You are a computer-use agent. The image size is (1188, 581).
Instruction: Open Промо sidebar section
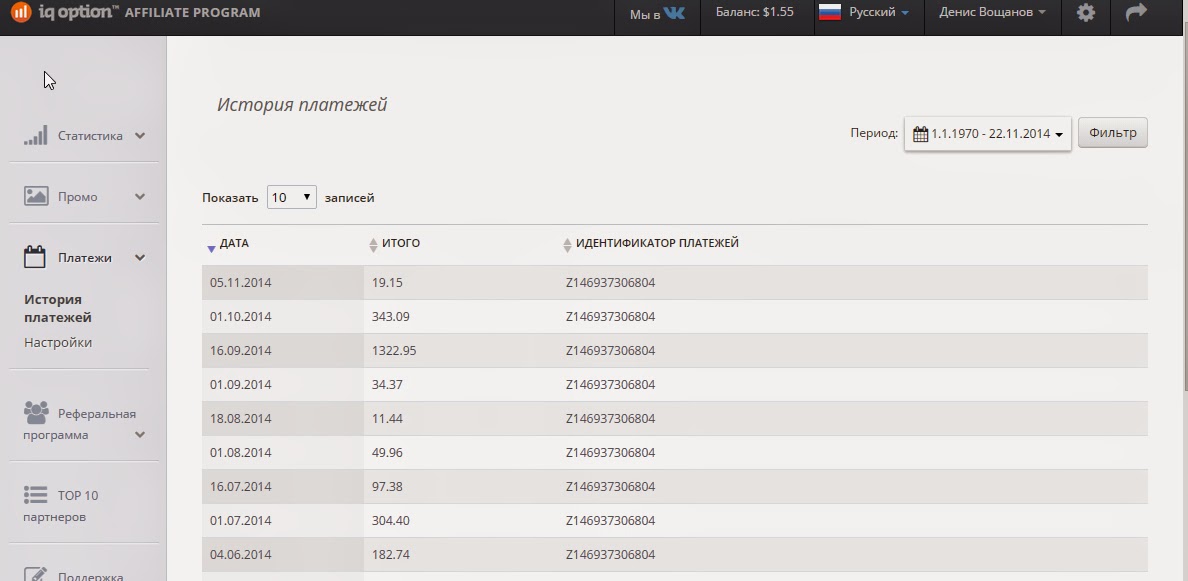pyautogui.click(x=77, y=197)
